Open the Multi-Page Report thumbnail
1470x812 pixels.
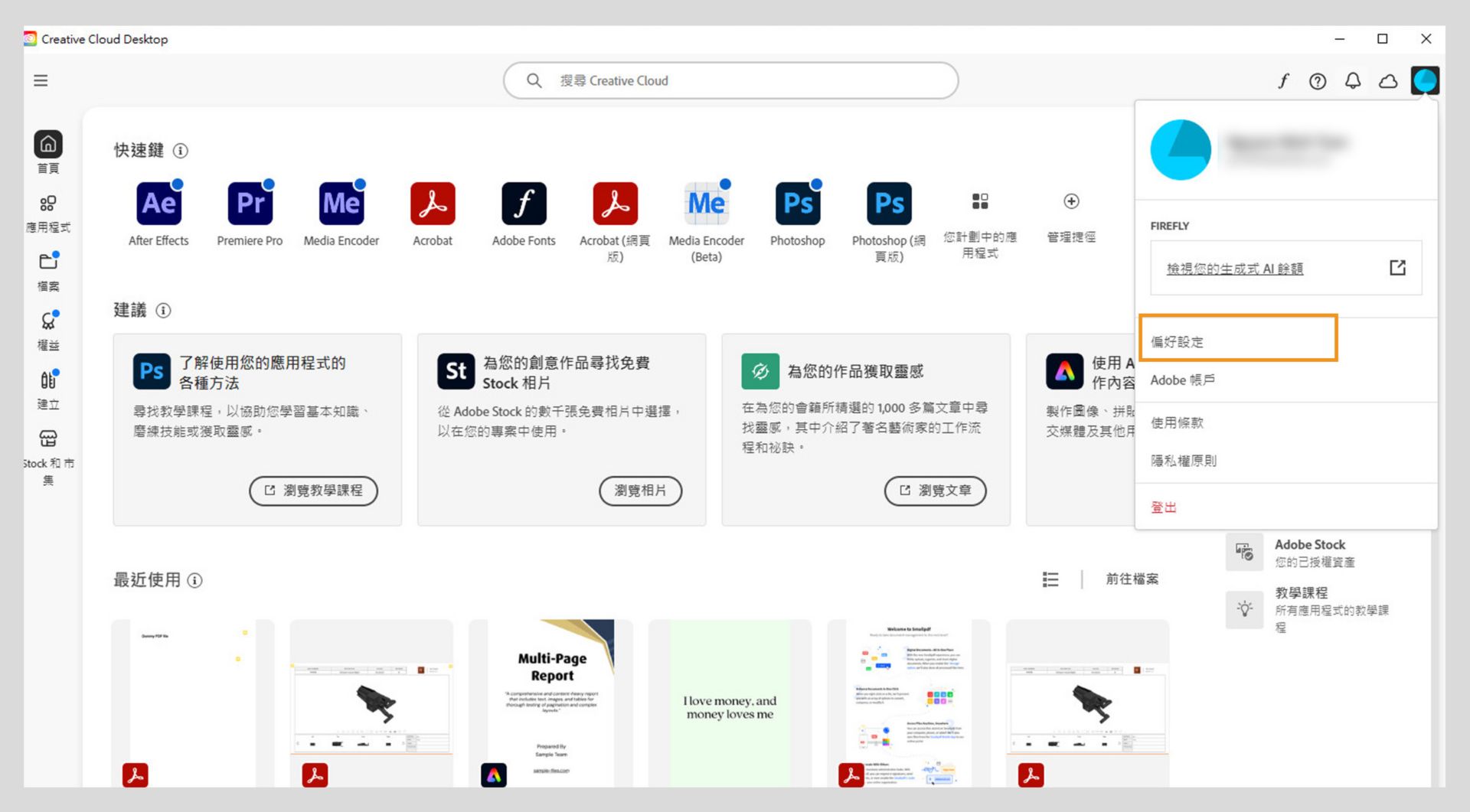[x=551, y=703]
